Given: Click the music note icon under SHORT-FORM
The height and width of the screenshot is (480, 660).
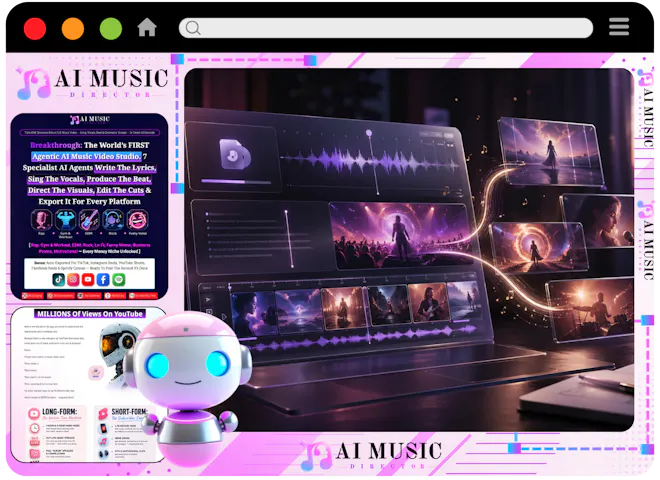Looking at the screenshot, I should [x=103, y=441].
